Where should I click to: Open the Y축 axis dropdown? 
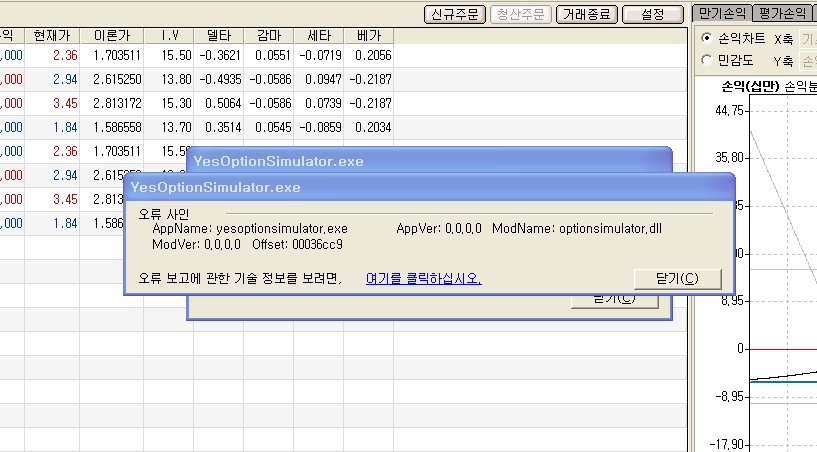coord(807,60)
